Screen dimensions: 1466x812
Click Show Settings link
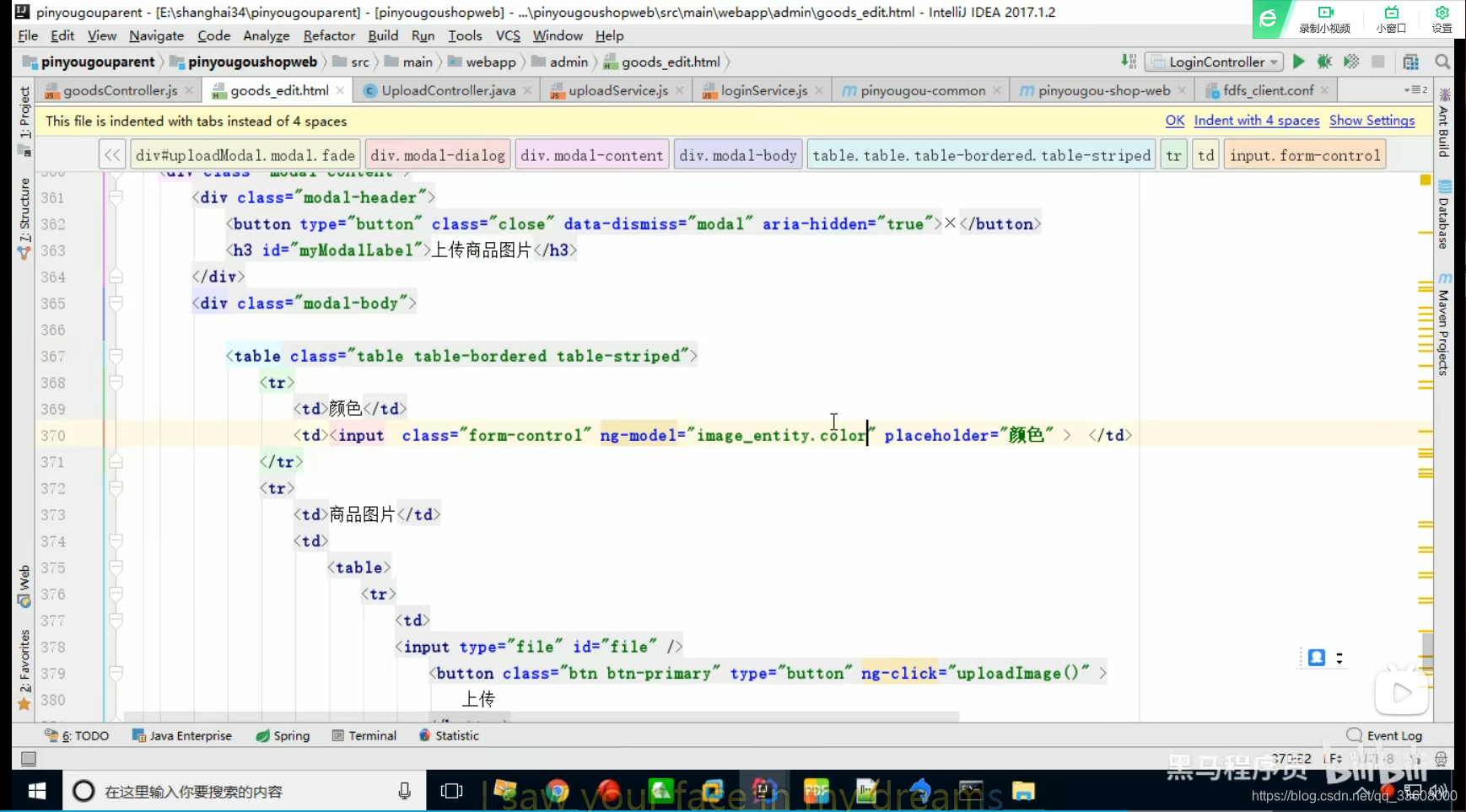pyautogui.click(x=1372, y=121)
